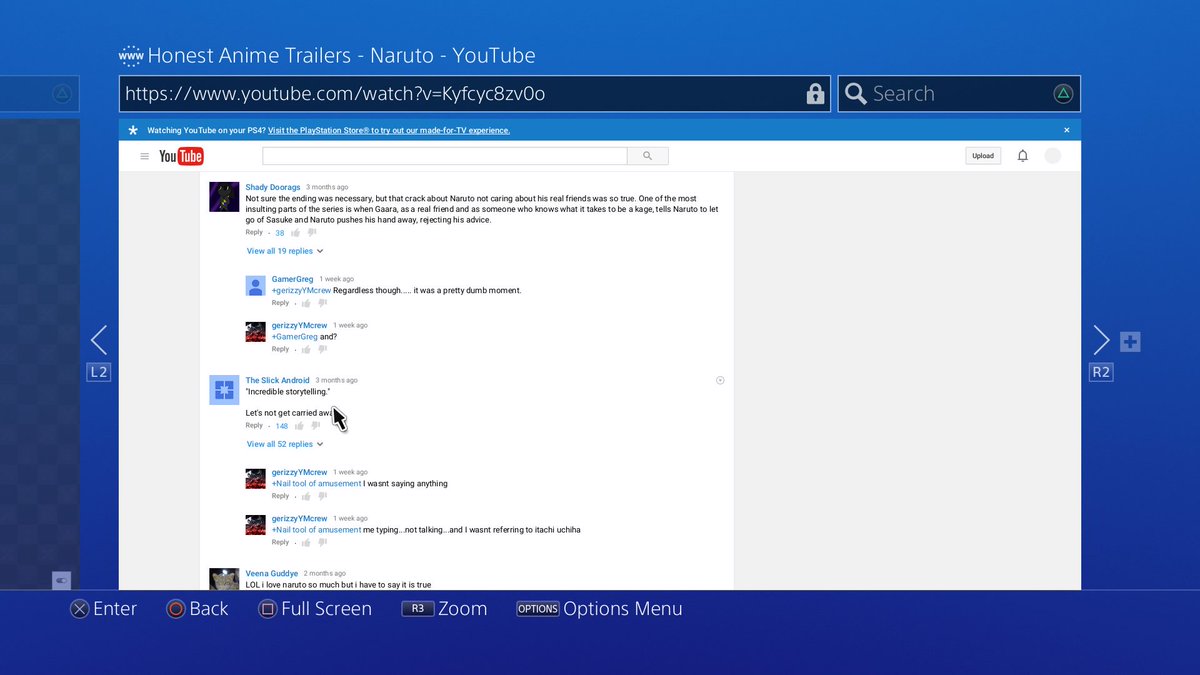The height and width of the screenshot is (675, 1200).
Task: Click Veena Guddye's avatar
Action: tap(224, 579)
